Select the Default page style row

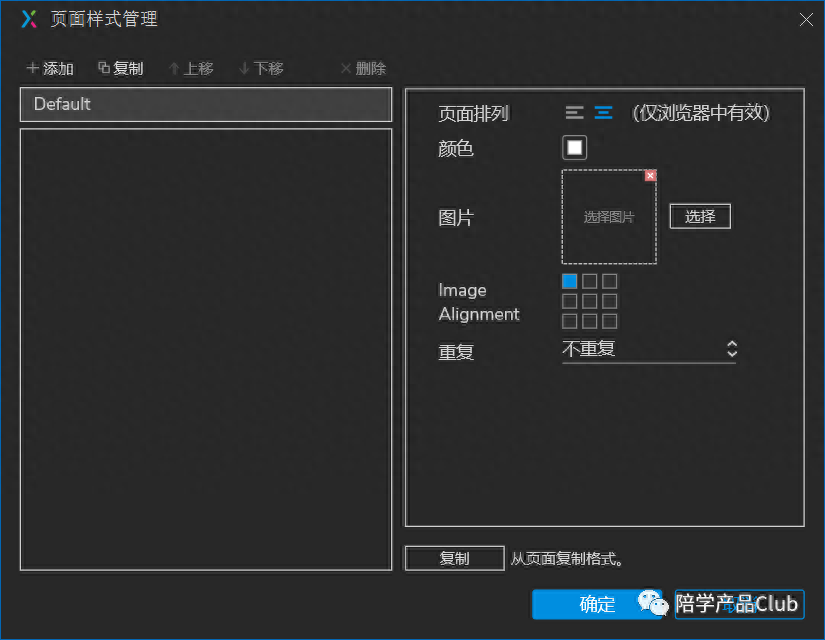(x=206, y=104)
